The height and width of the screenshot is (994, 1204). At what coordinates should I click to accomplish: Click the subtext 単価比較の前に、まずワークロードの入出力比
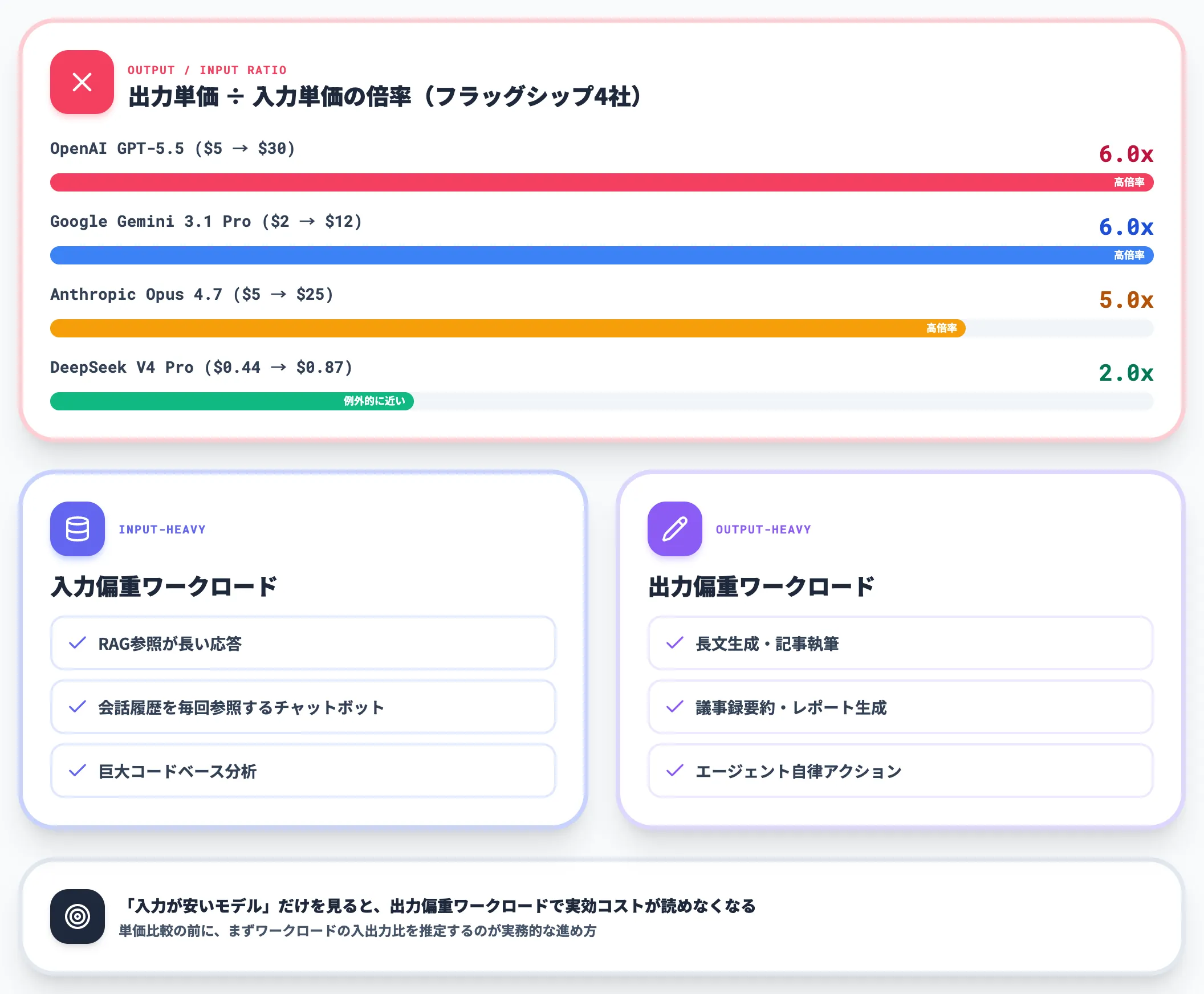point(358,931)
